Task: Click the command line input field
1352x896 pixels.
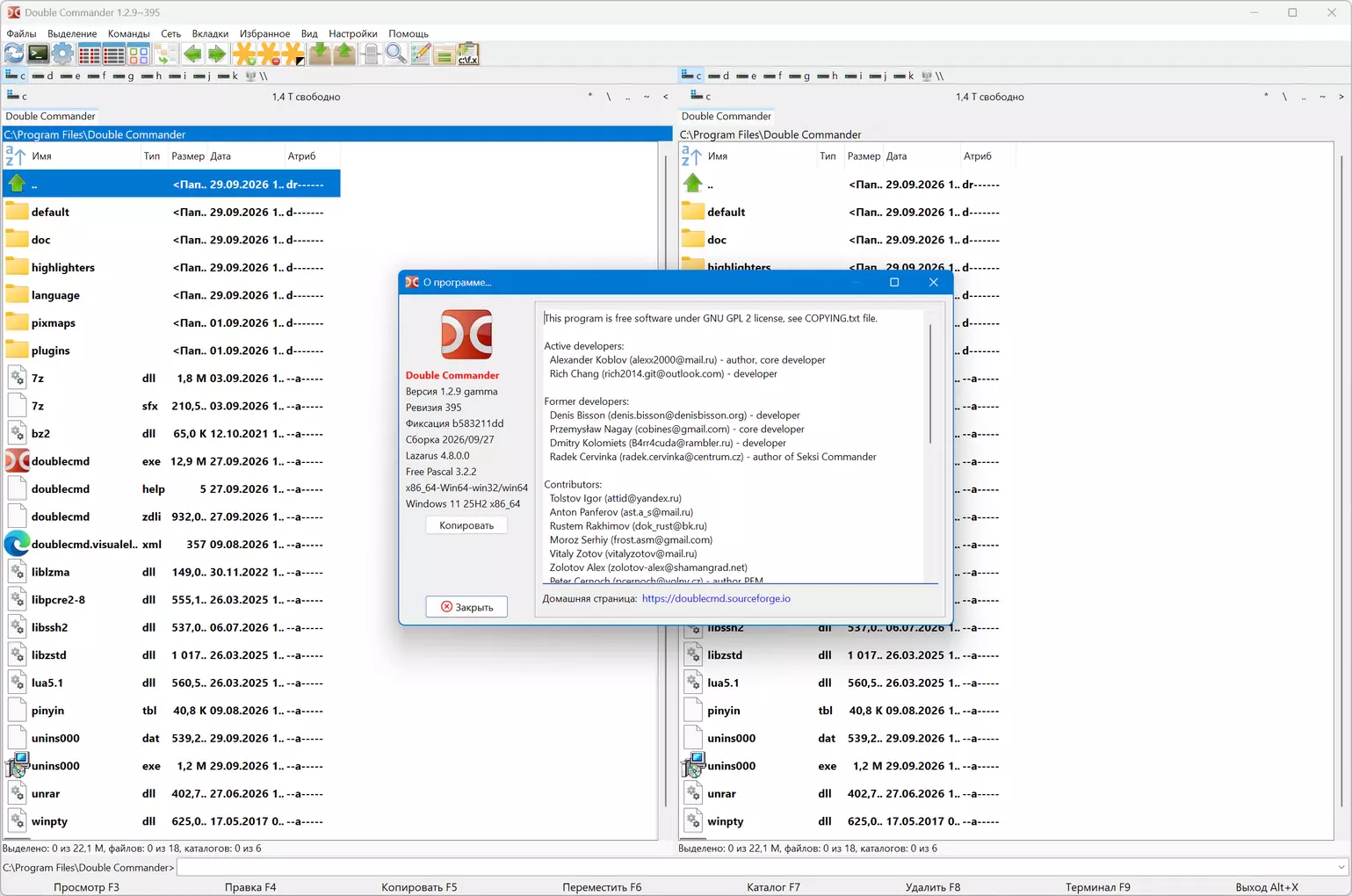Action: [x=756, y=868]
